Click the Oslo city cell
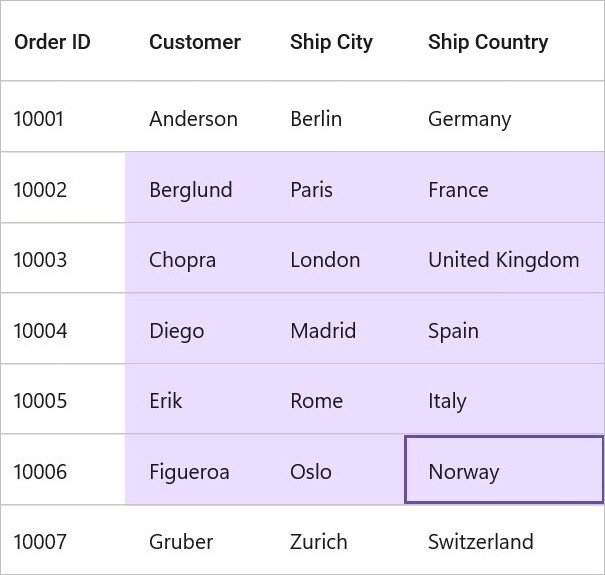605x575 pixels. click(x=335, y=470)
